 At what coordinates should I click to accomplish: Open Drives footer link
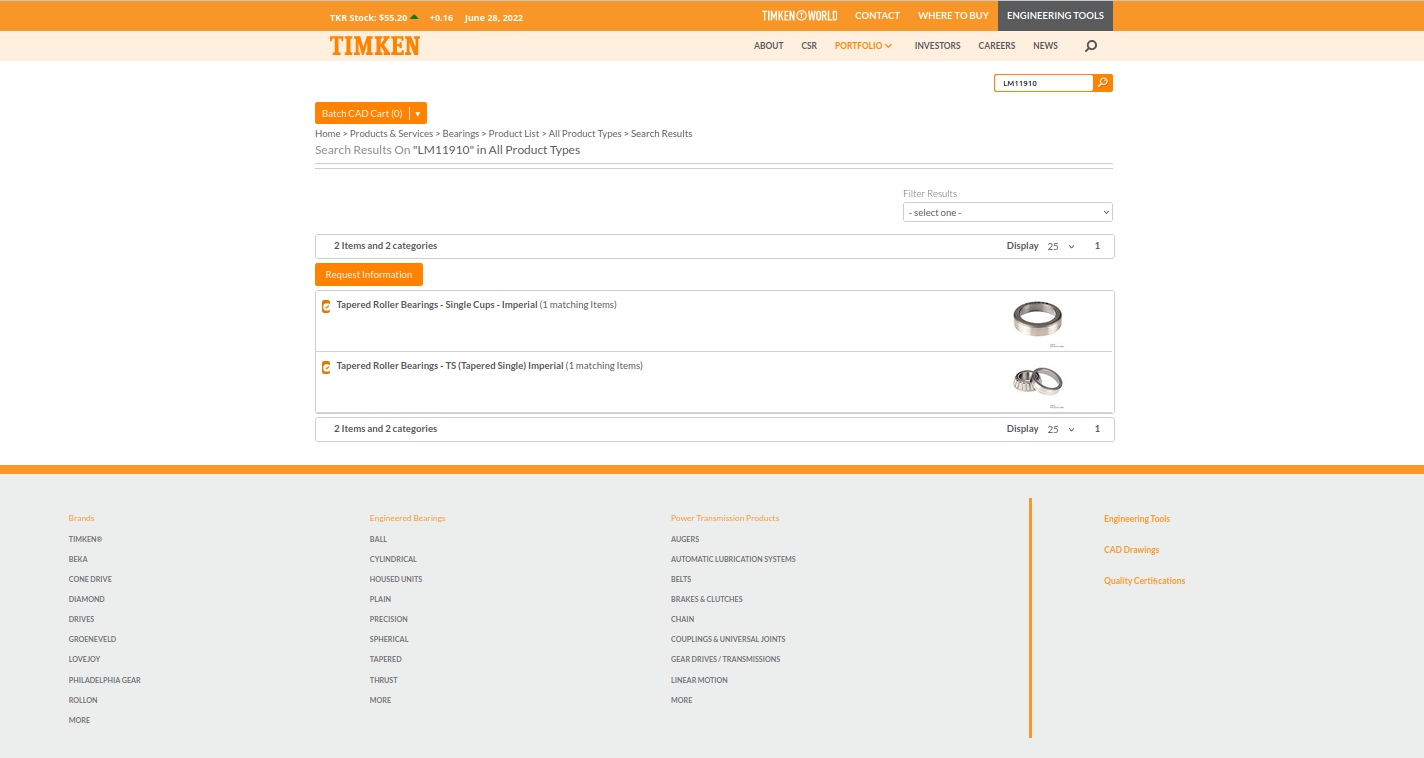82,619
